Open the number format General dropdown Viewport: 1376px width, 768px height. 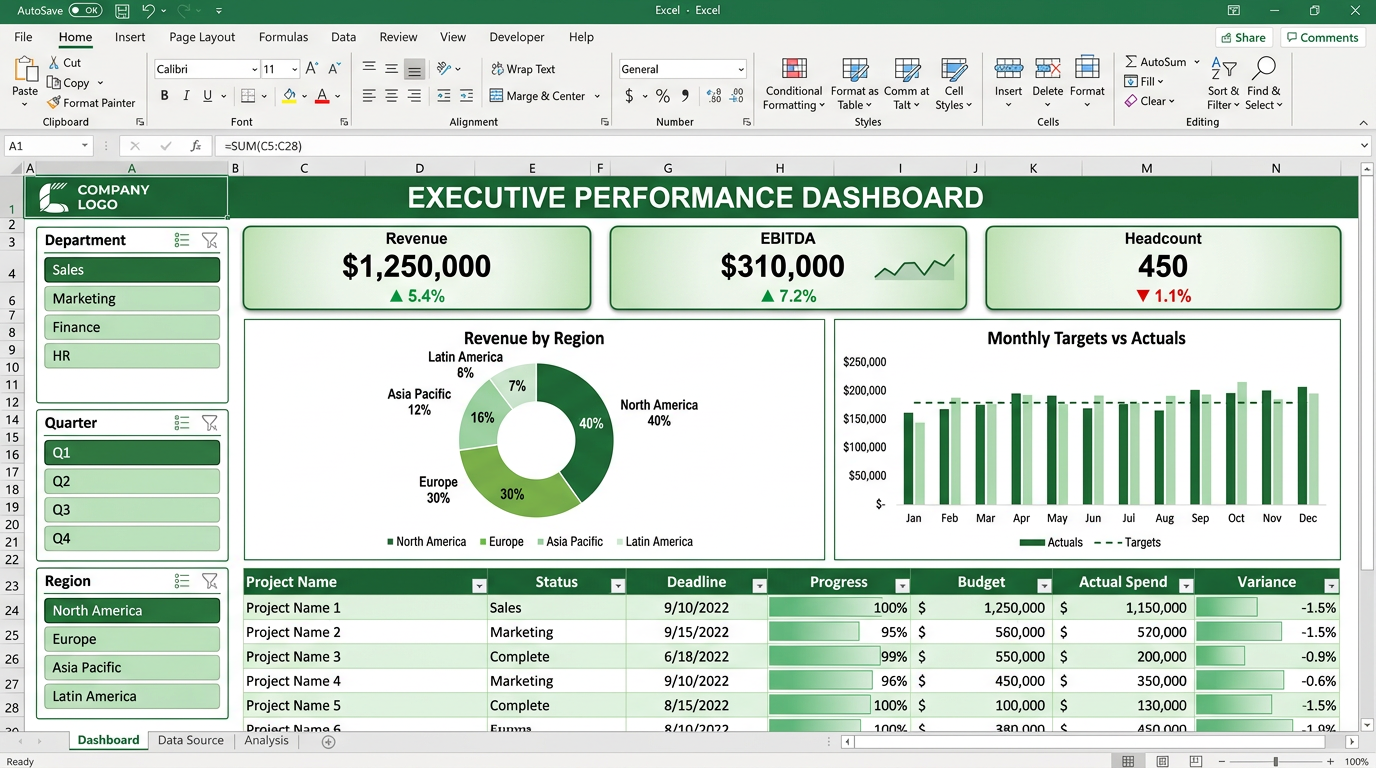click(x=741, y=69)
